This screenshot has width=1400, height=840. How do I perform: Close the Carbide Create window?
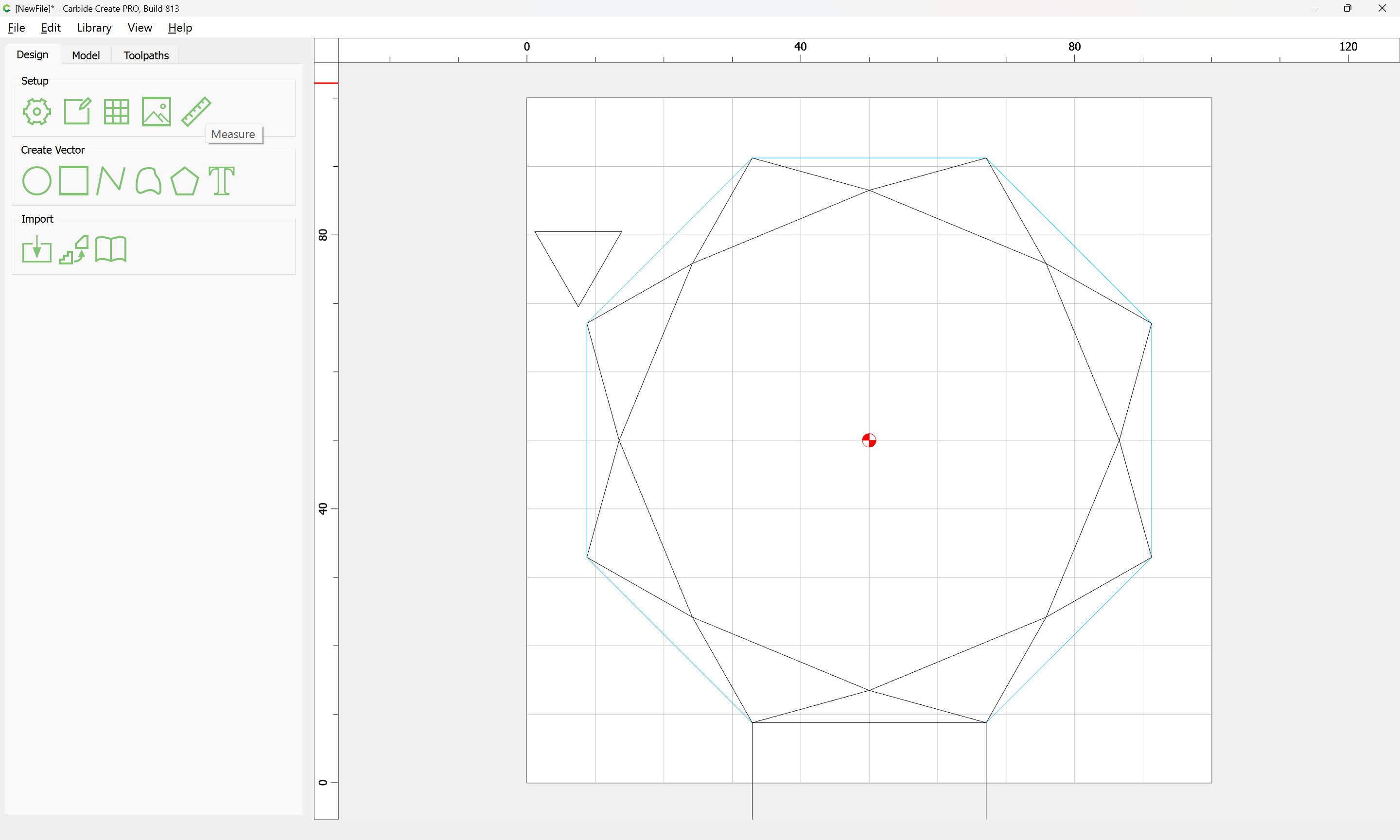(1382, 8)
